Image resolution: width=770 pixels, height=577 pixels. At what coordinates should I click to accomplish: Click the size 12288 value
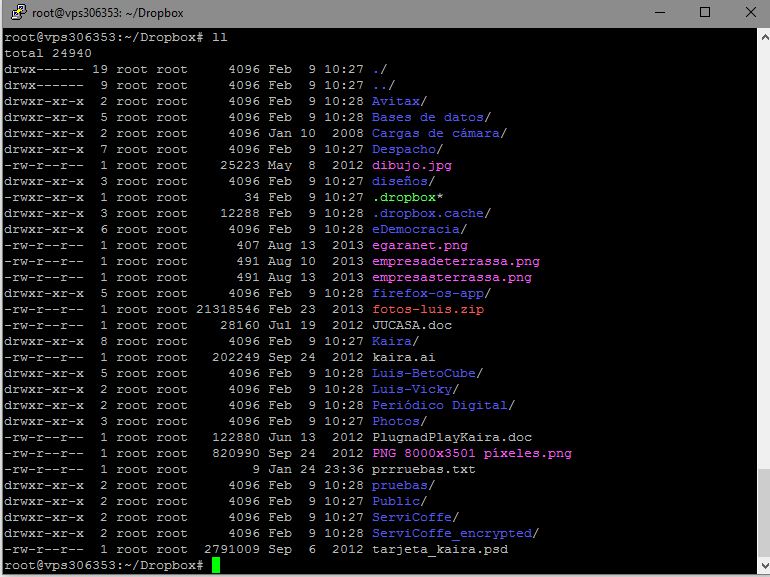[x=240, y=213]
